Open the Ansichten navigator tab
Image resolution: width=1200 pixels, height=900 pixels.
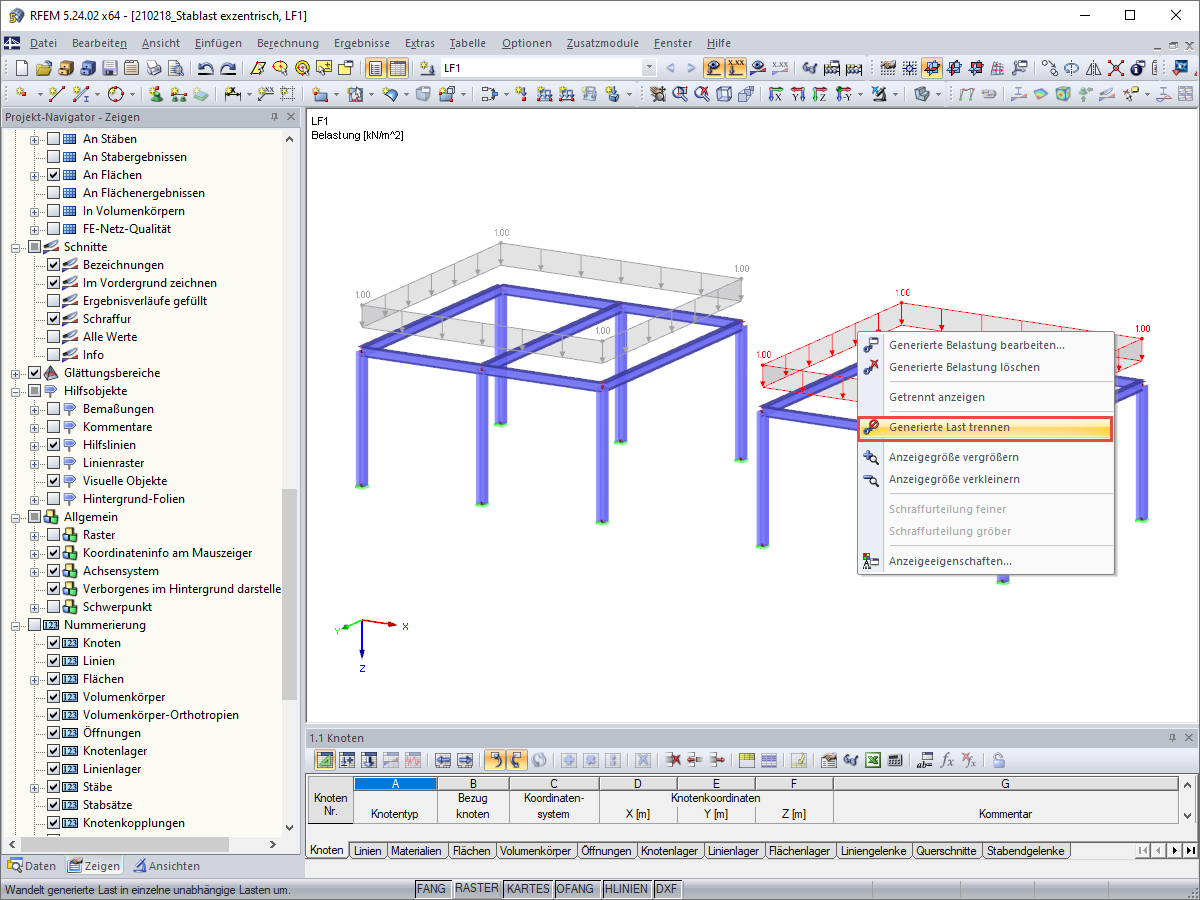pos(166,866)
